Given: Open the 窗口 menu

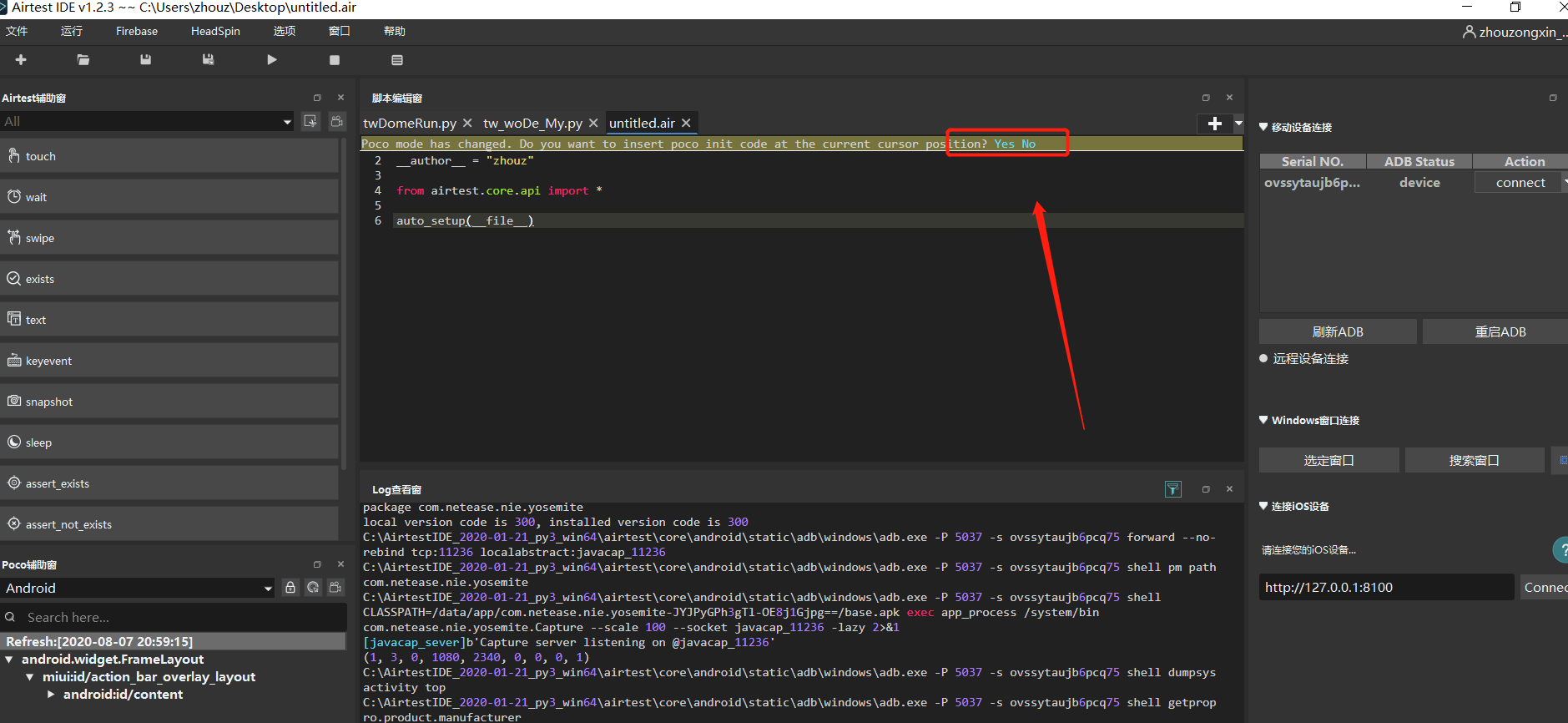Looking at the screenshot, I should (340, 31).
